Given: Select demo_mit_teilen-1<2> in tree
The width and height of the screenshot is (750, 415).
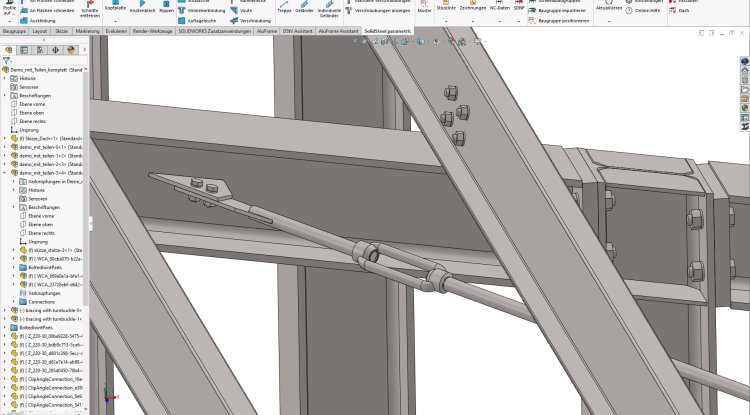Looking at the screenshot, I should click(46, 156).
